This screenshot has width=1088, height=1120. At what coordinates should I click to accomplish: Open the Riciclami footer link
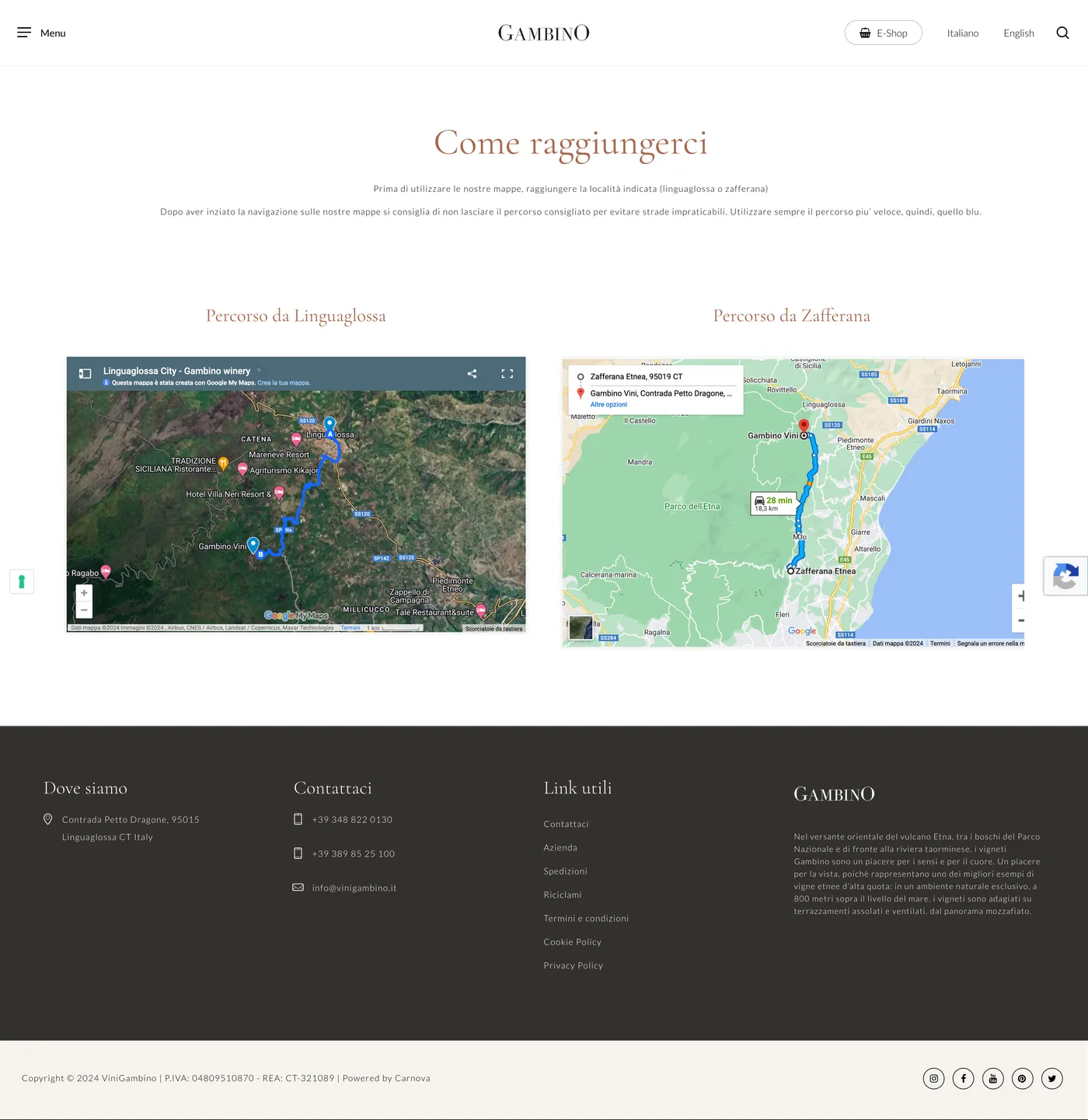[x=563, y=895]
